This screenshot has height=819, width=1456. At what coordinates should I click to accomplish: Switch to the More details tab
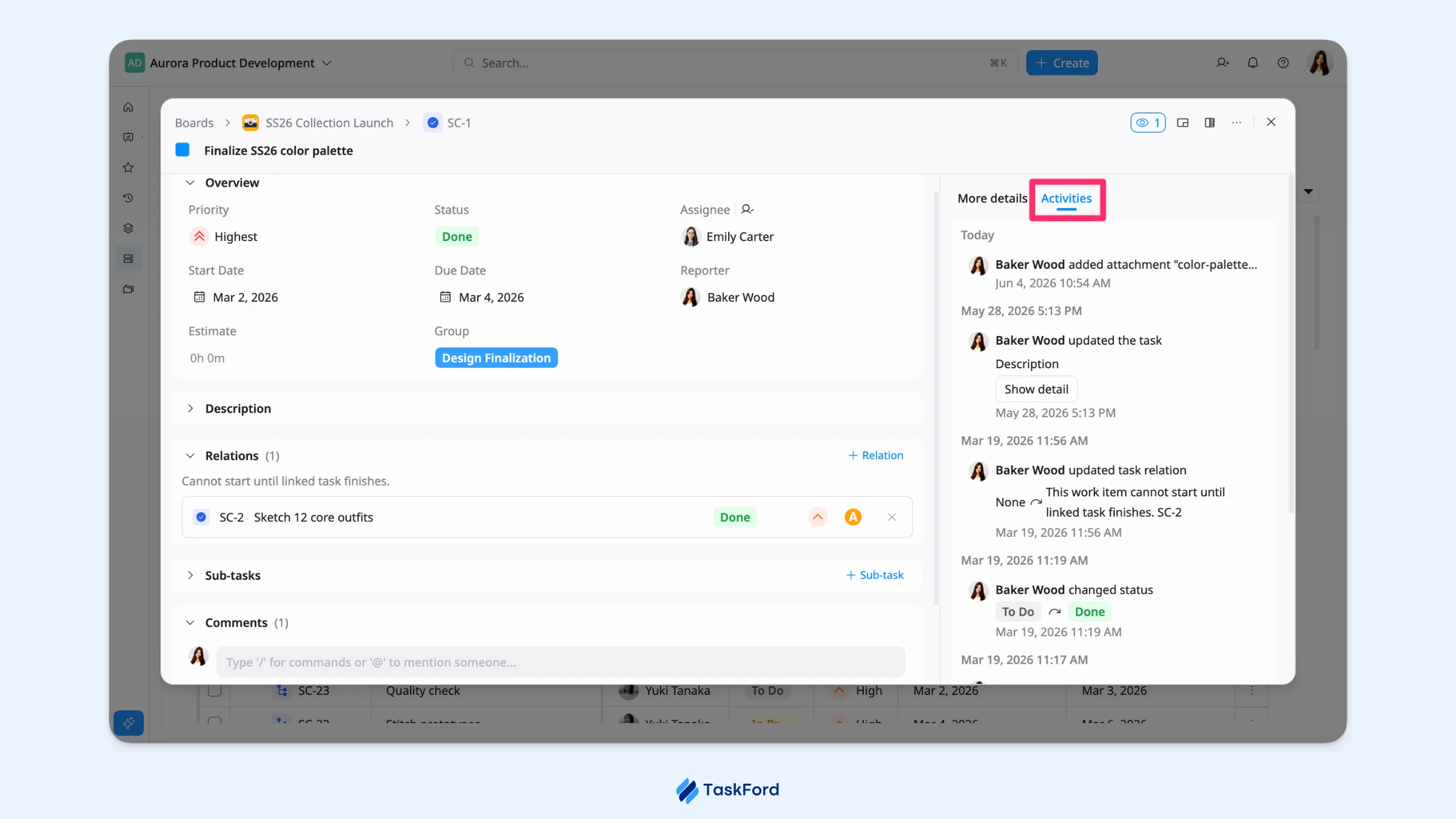pyautogui.click(x=993, y=198)
